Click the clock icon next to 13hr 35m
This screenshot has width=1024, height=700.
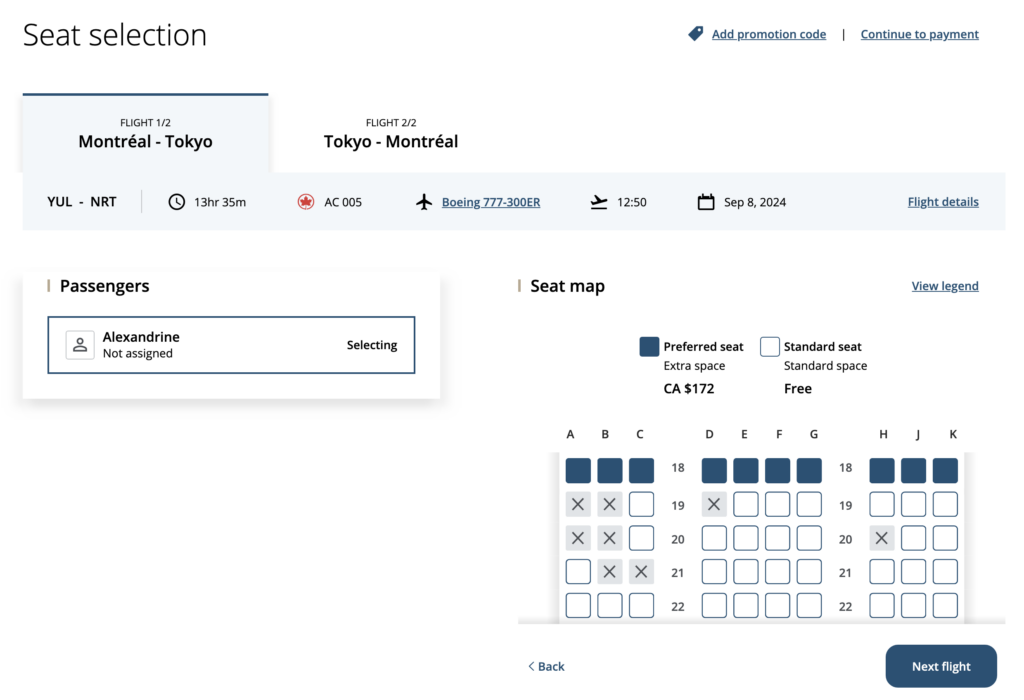point(177,202)
